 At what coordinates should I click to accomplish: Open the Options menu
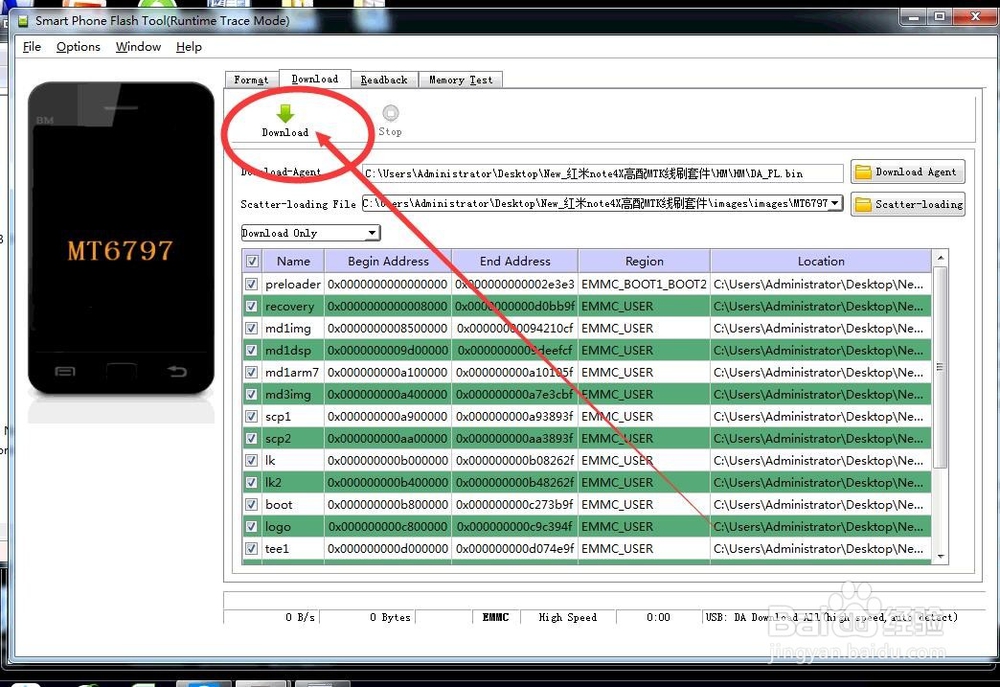click(x=78, y=47)
